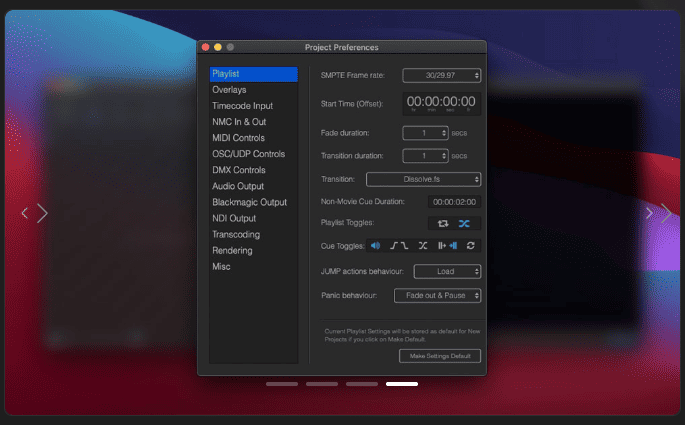This screenshot has width=685, height=425.
Task: Select Playlist in preferences sidebar
Action: tap(253, 74)
